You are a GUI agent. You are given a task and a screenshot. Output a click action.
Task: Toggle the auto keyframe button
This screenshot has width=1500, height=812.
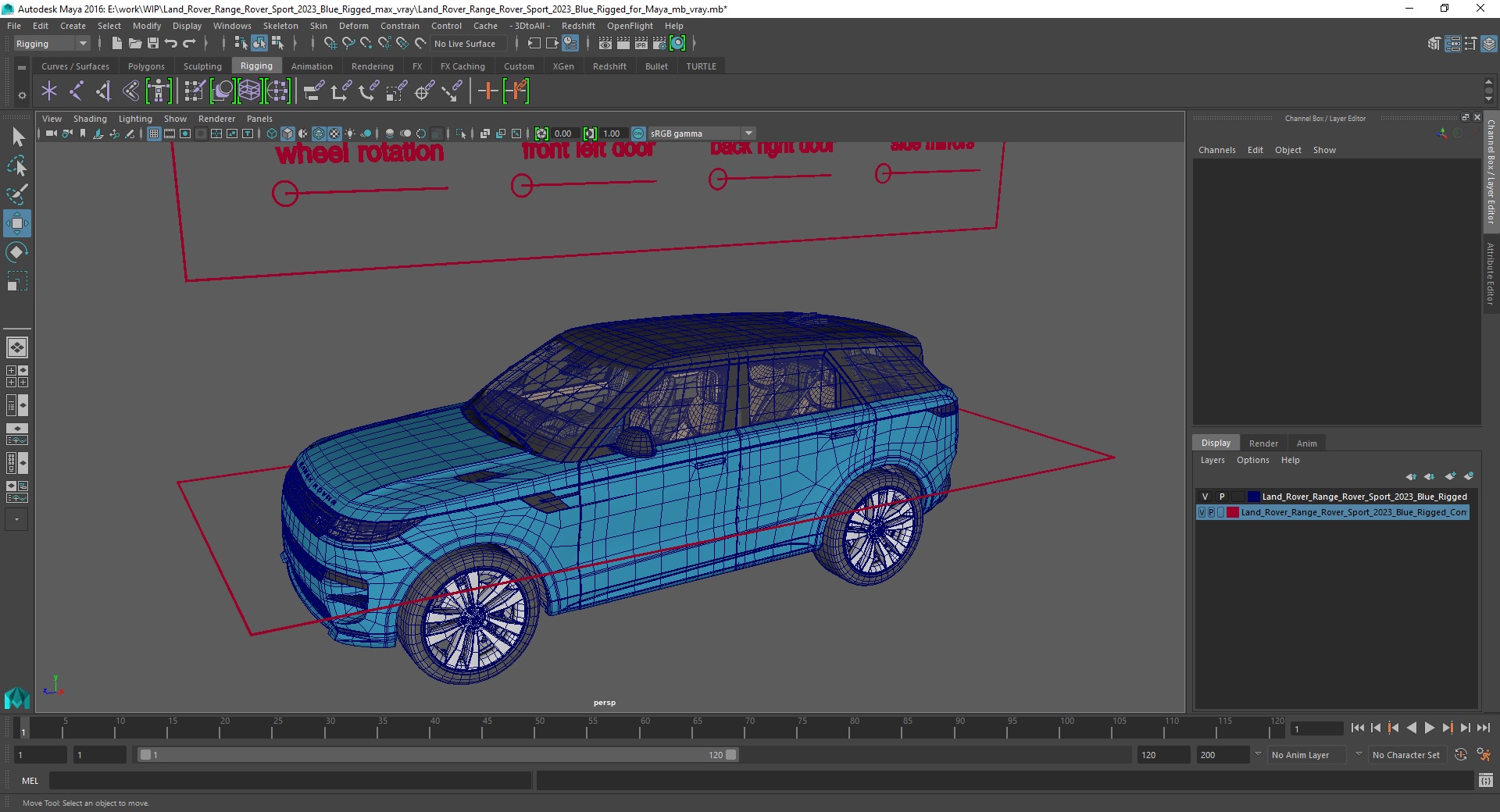[x=1460, y=755]
